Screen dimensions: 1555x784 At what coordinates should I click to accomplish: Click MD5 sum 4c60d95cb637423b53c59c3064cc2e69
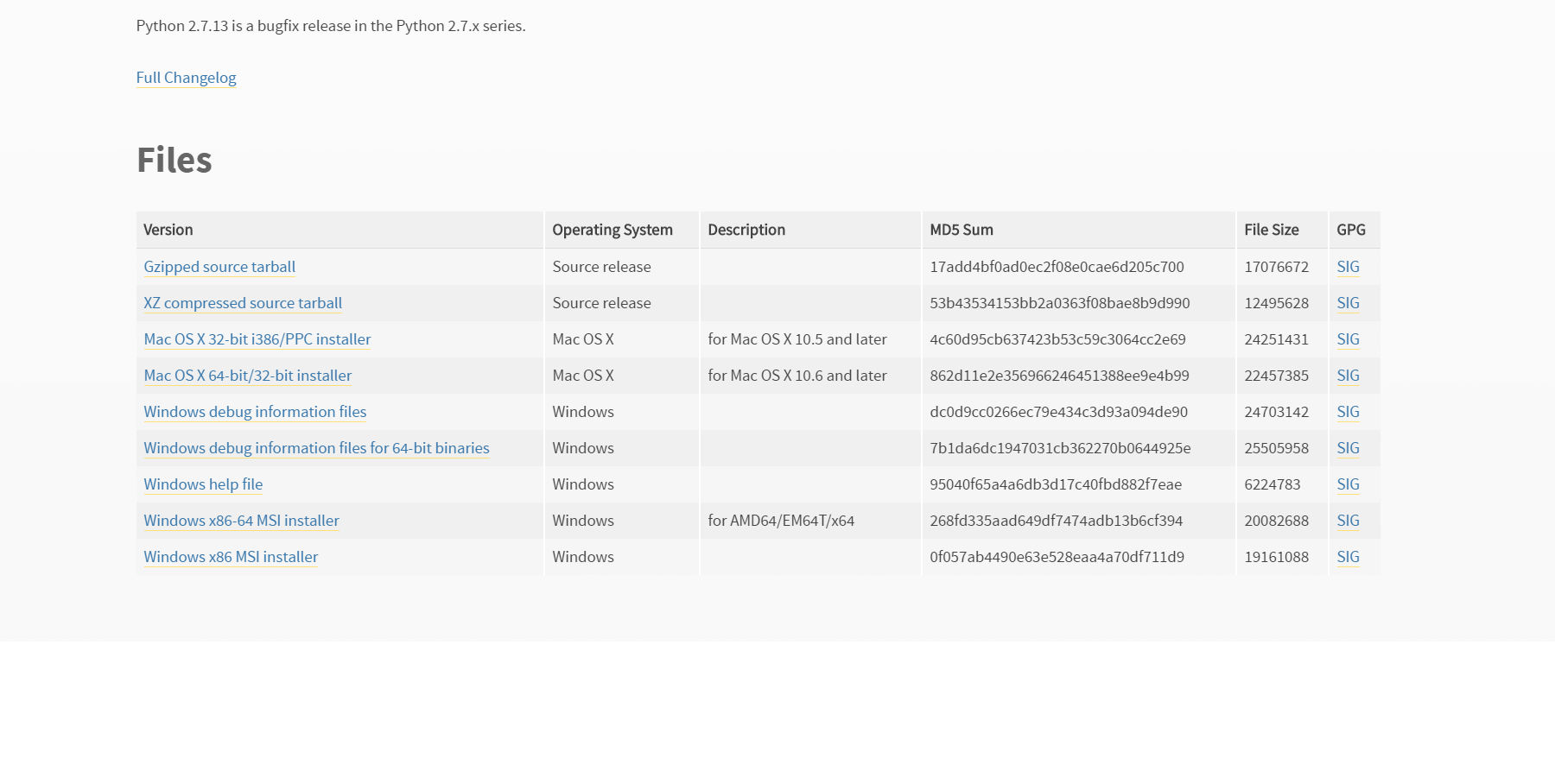[1057, 339]
